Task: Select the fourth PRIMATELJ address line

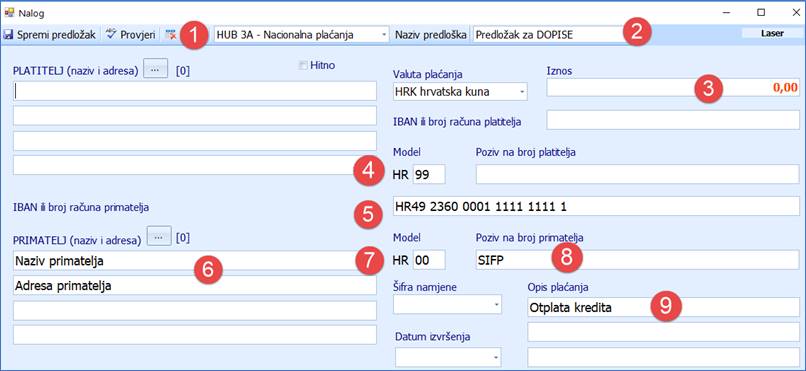Action: (x=195, y=335)
